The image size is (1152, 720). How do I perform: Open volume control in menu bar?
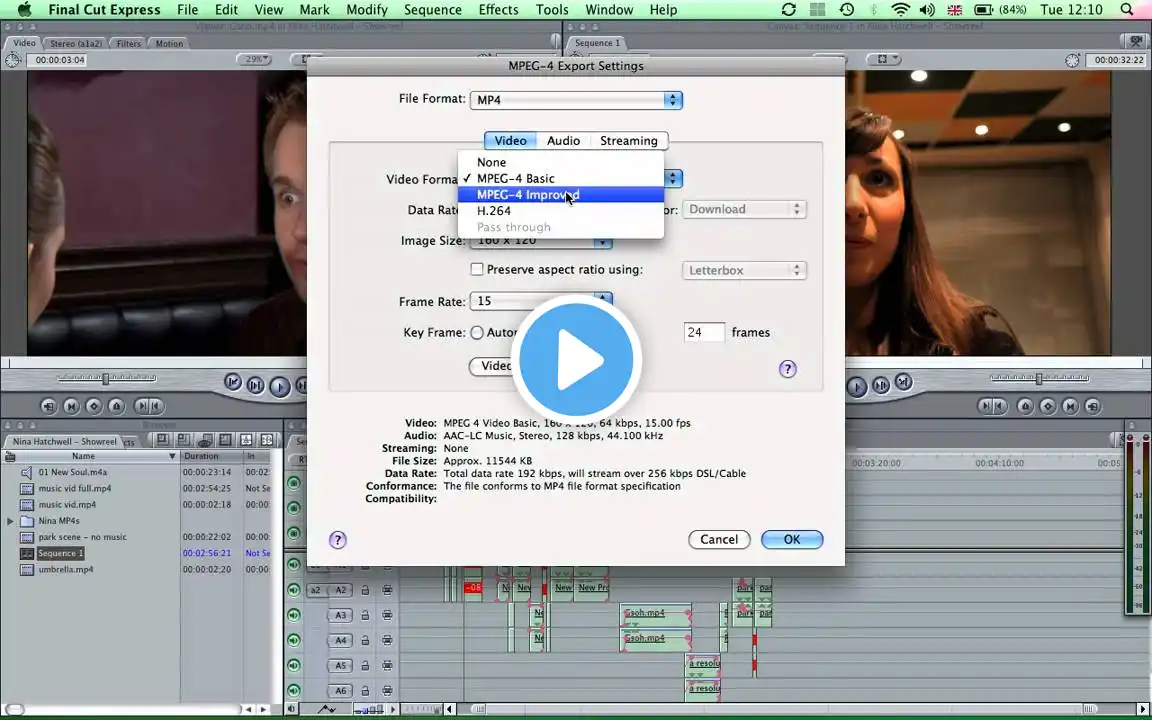coord(927,10)
